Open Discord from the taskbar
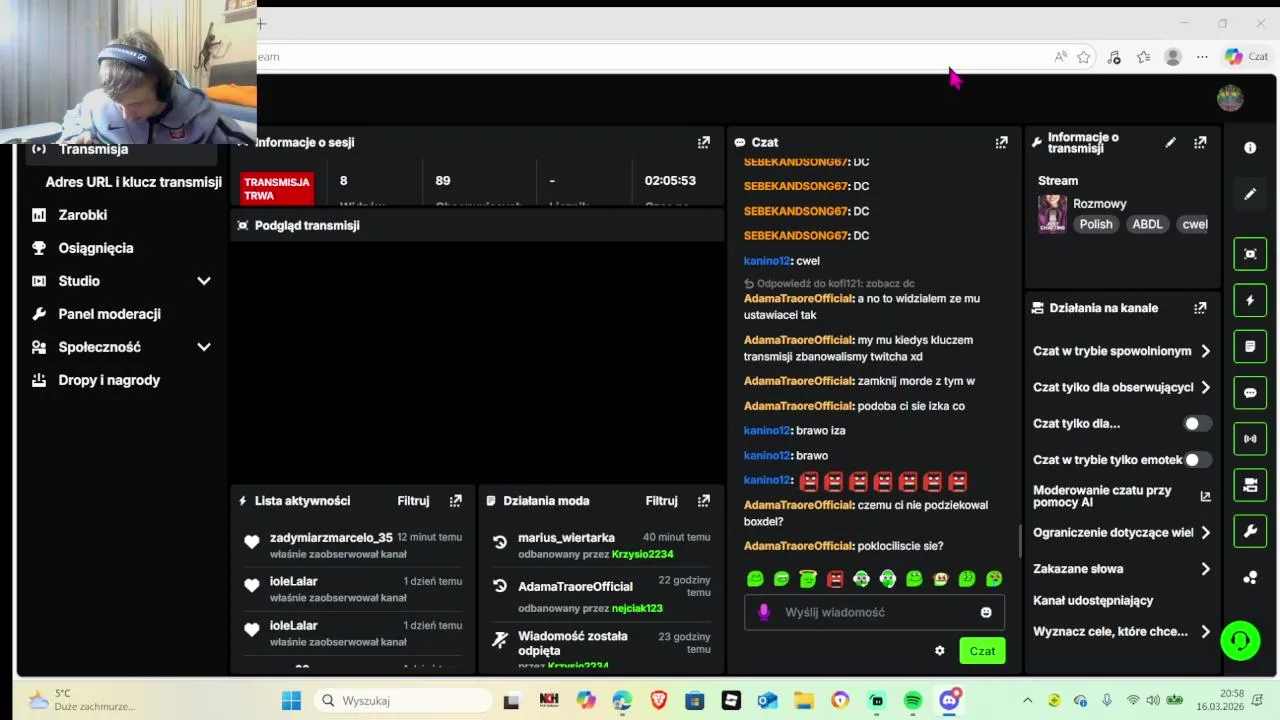 pos(949,700)
